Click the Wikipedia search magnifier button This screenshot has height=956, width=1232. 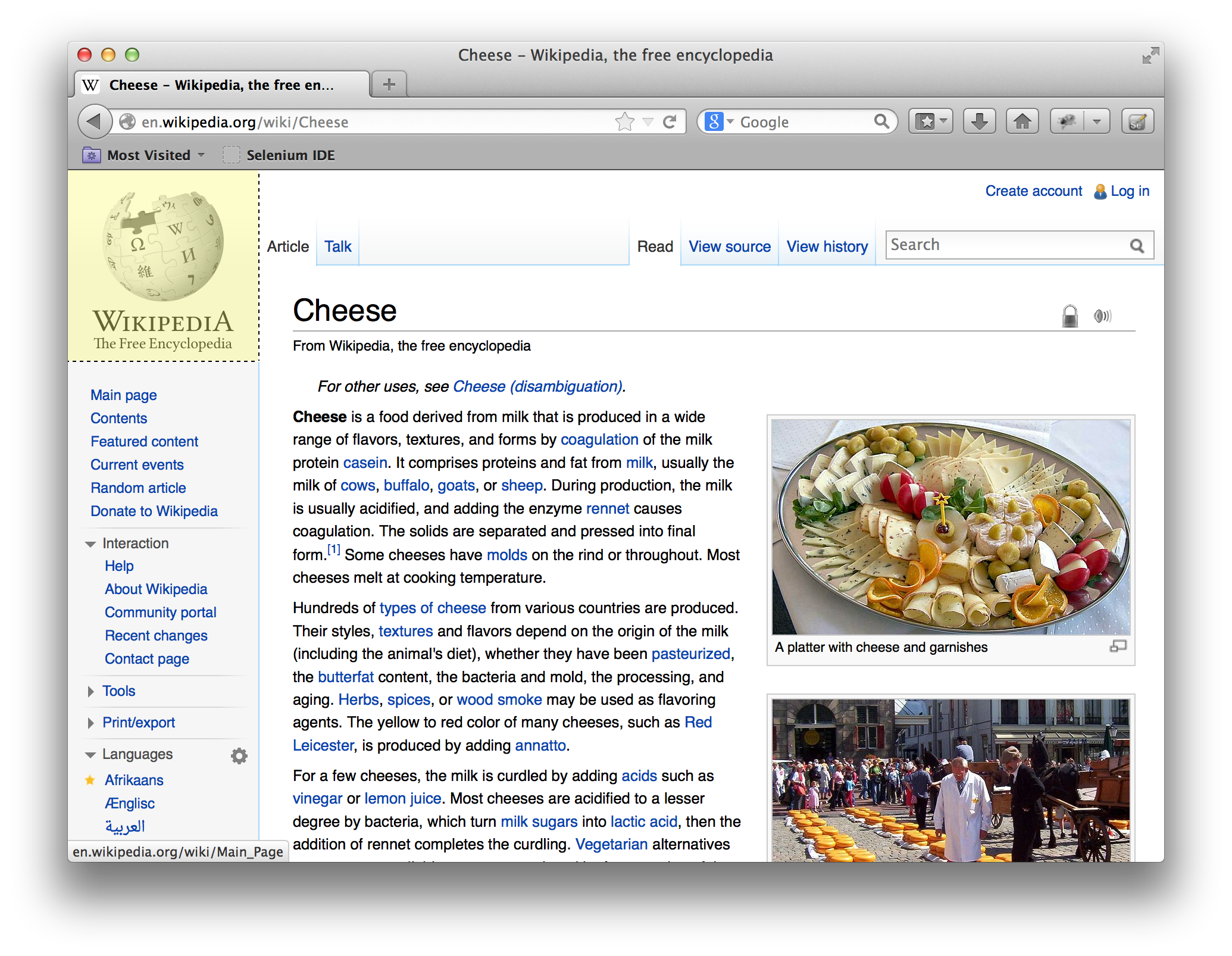click(1137, 246)
